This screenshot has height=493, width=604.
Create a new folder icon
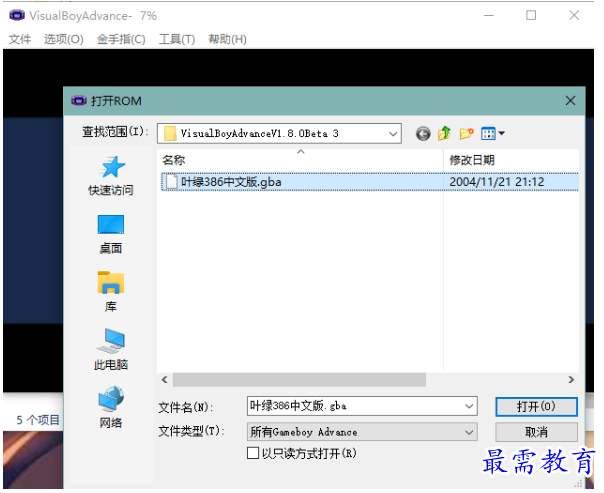tap(466, 134)
